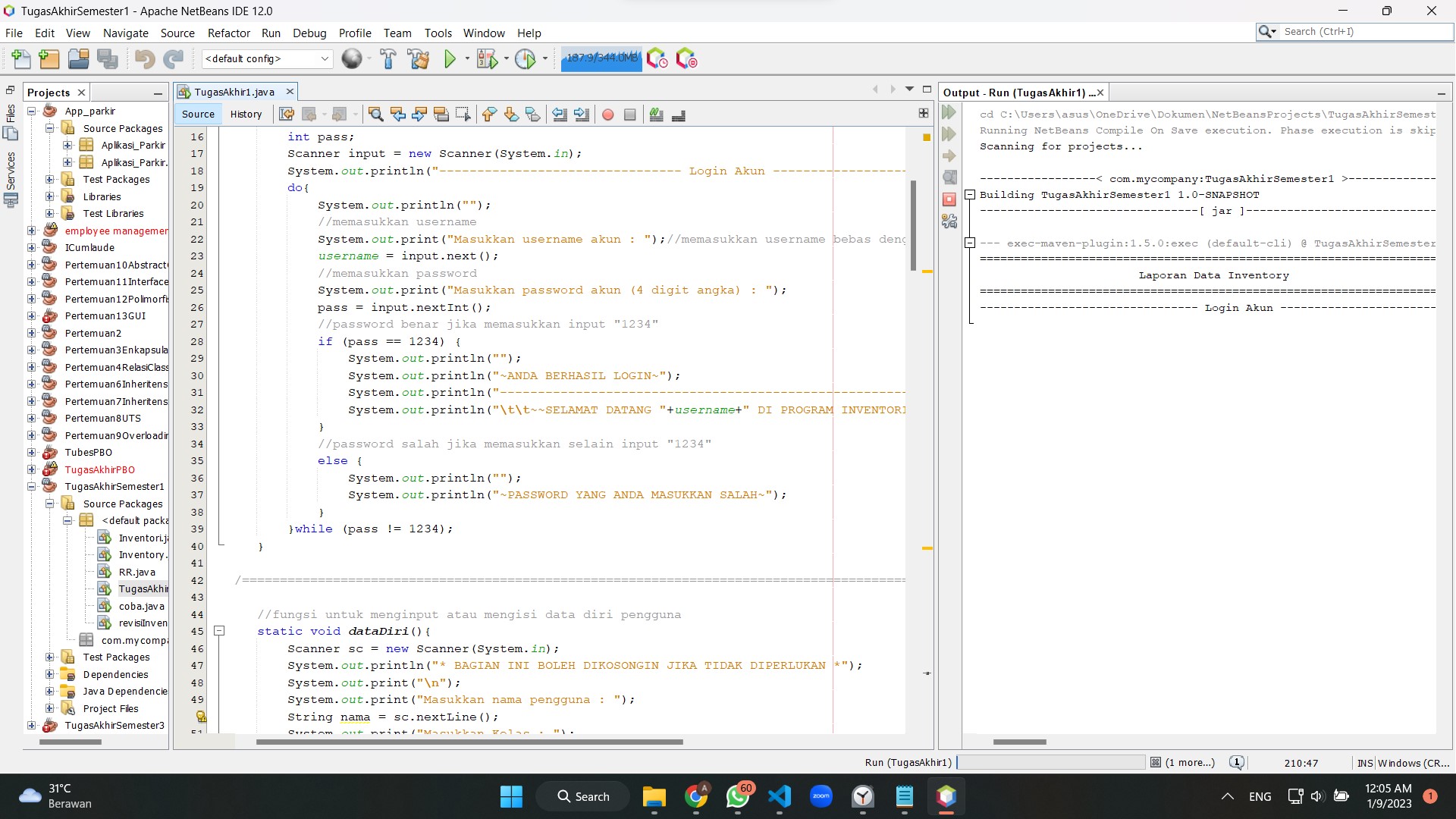Click Stop red icon in Output panel

pyautogui.click(x=949, y=199)
